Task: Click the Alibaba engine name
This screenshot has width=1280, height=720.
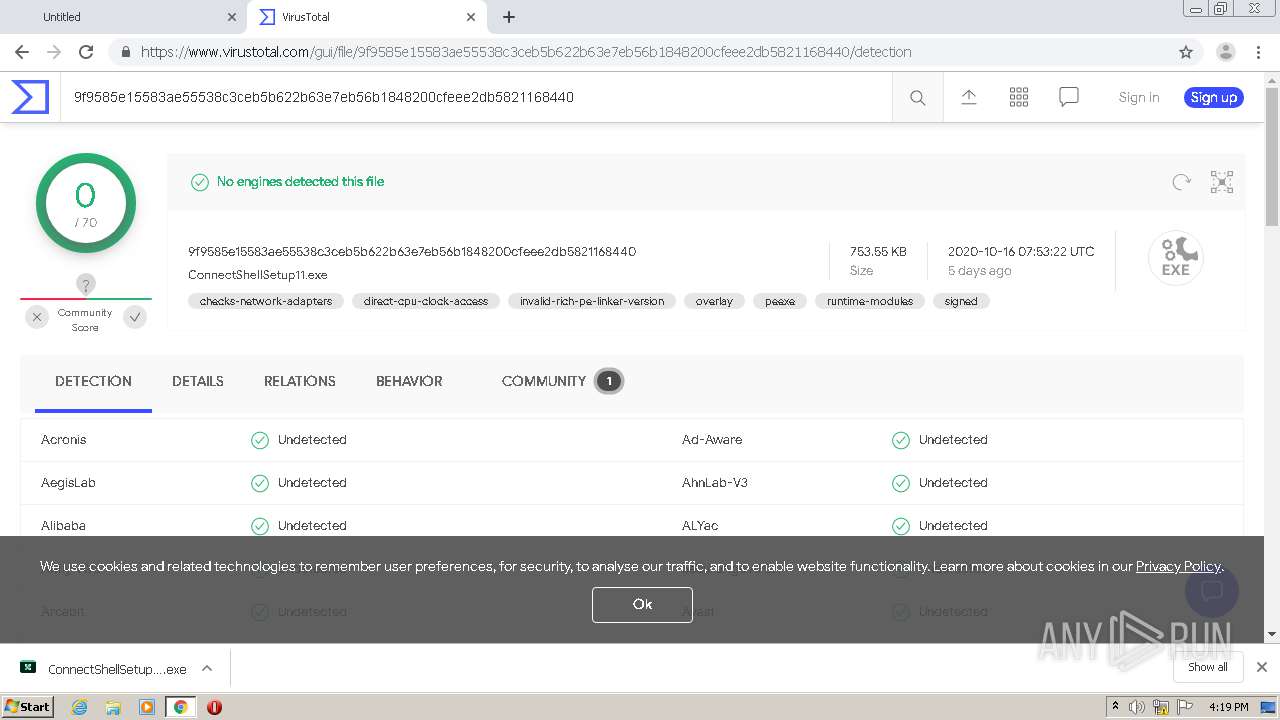Action: (63, 526)
